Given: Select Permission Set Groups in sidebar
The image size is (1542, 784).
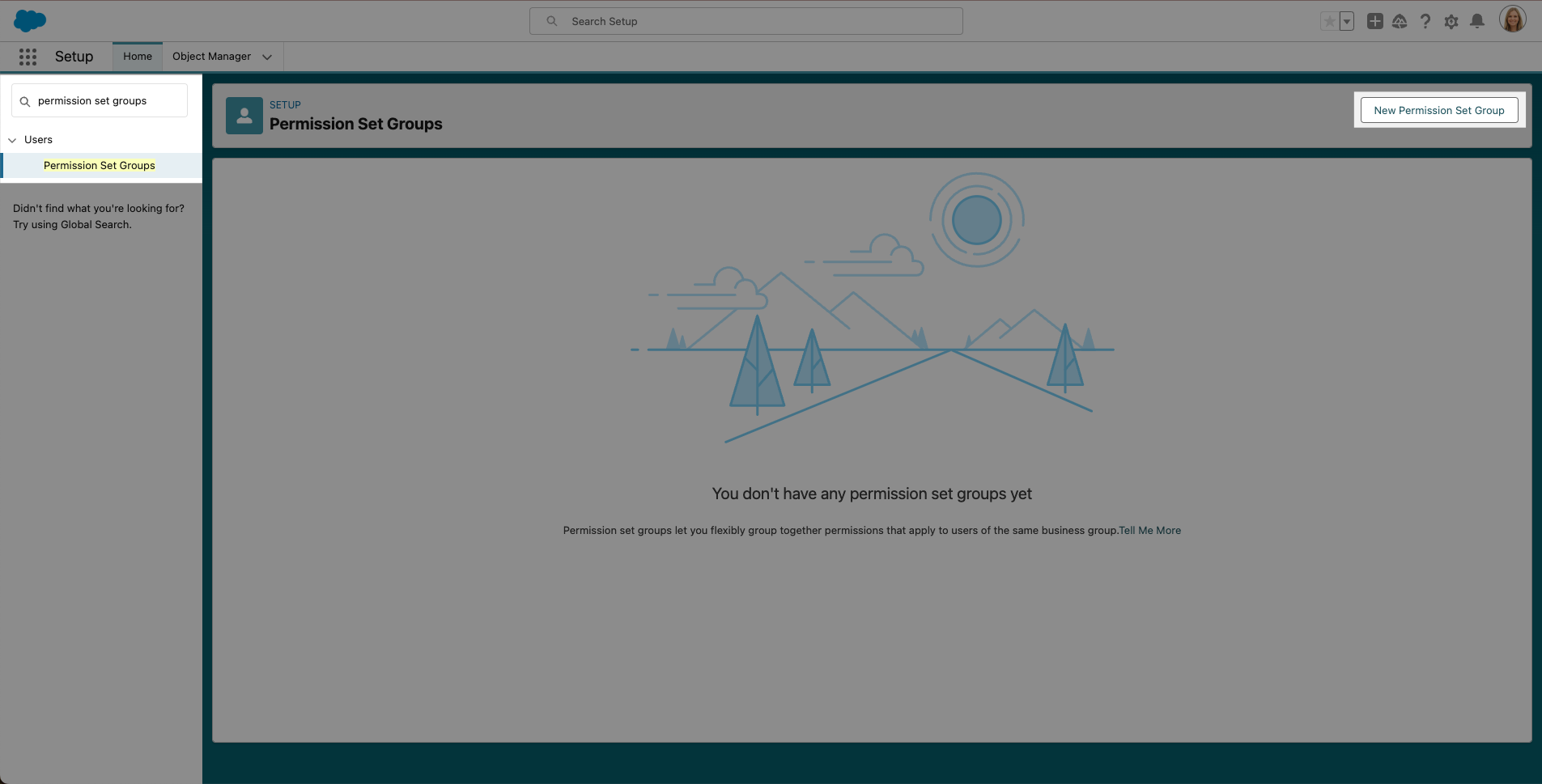Looking at the screenshot, I should click(99, 165).
